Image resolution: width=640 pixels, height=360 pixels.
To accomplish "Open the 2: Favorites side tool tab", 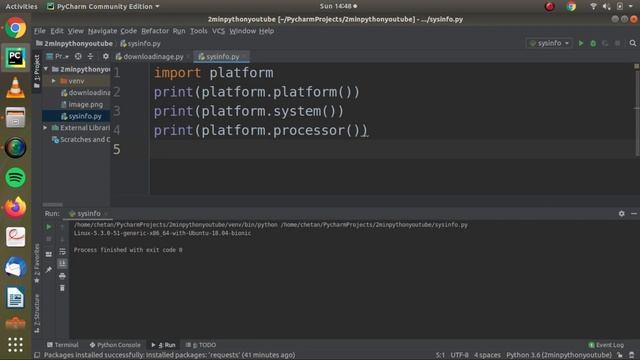I will click(x=37, y=263).
